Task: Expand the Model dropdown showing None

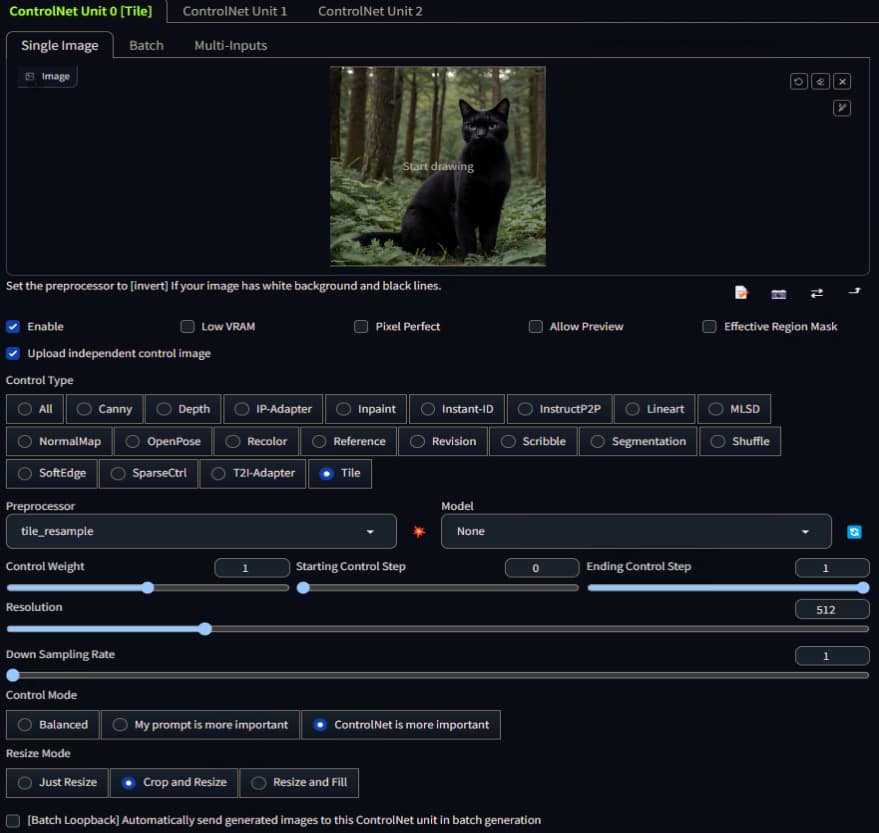Action: [635, 532]
